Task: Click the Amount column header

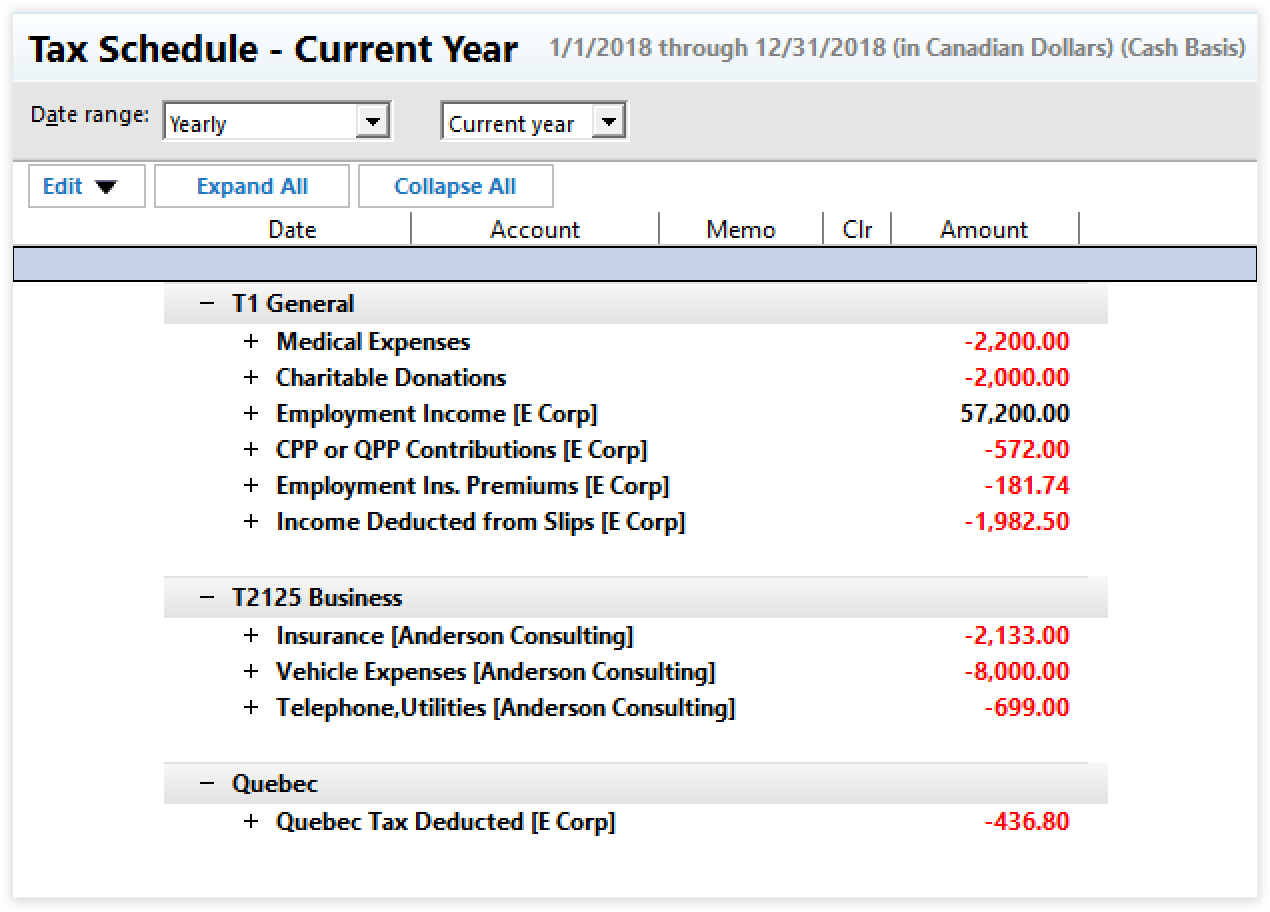Action: pos(984,230)
